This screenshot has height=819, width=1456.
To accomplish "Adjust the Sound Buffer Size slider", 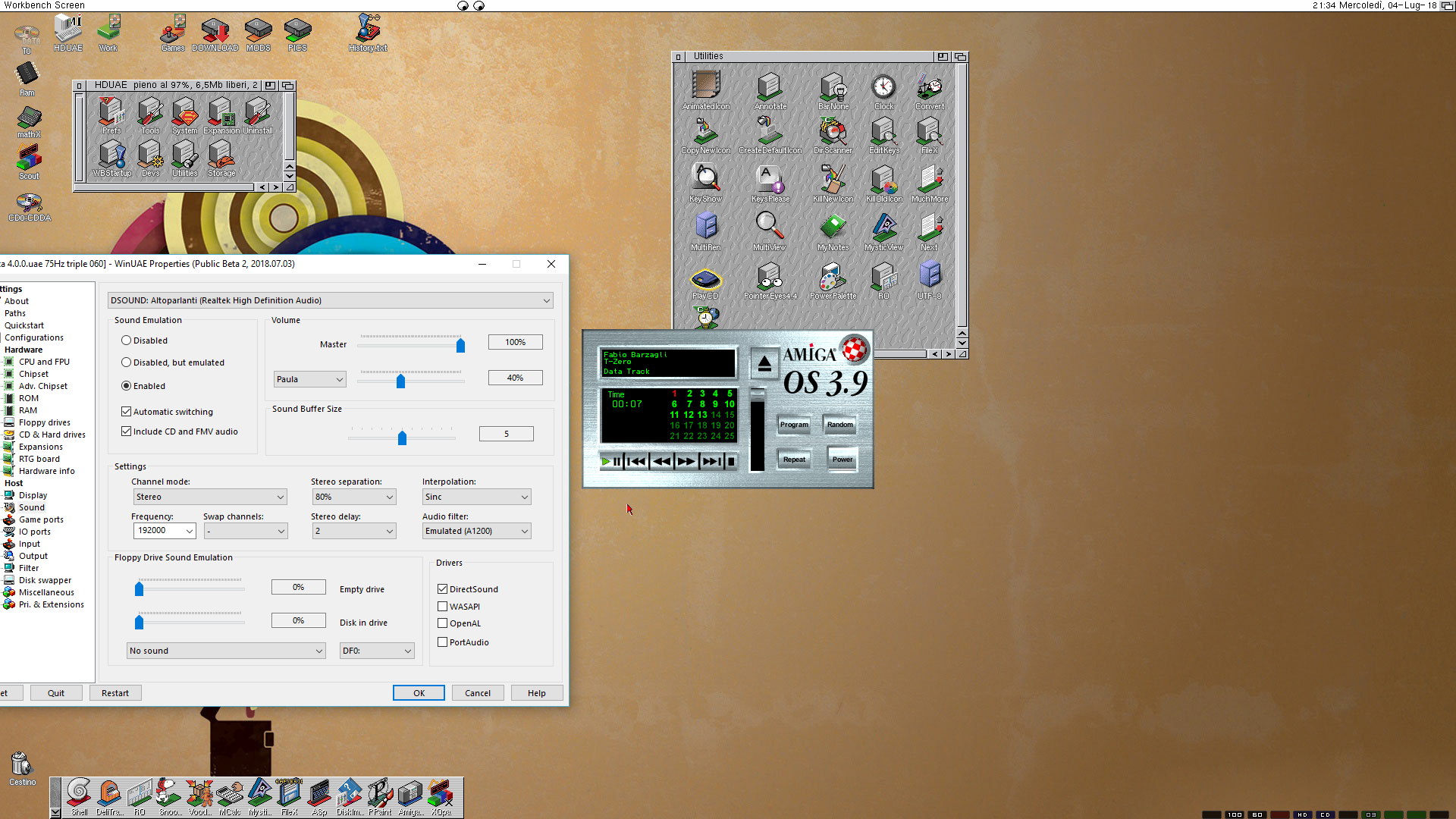I will click(x=402, y=438).
